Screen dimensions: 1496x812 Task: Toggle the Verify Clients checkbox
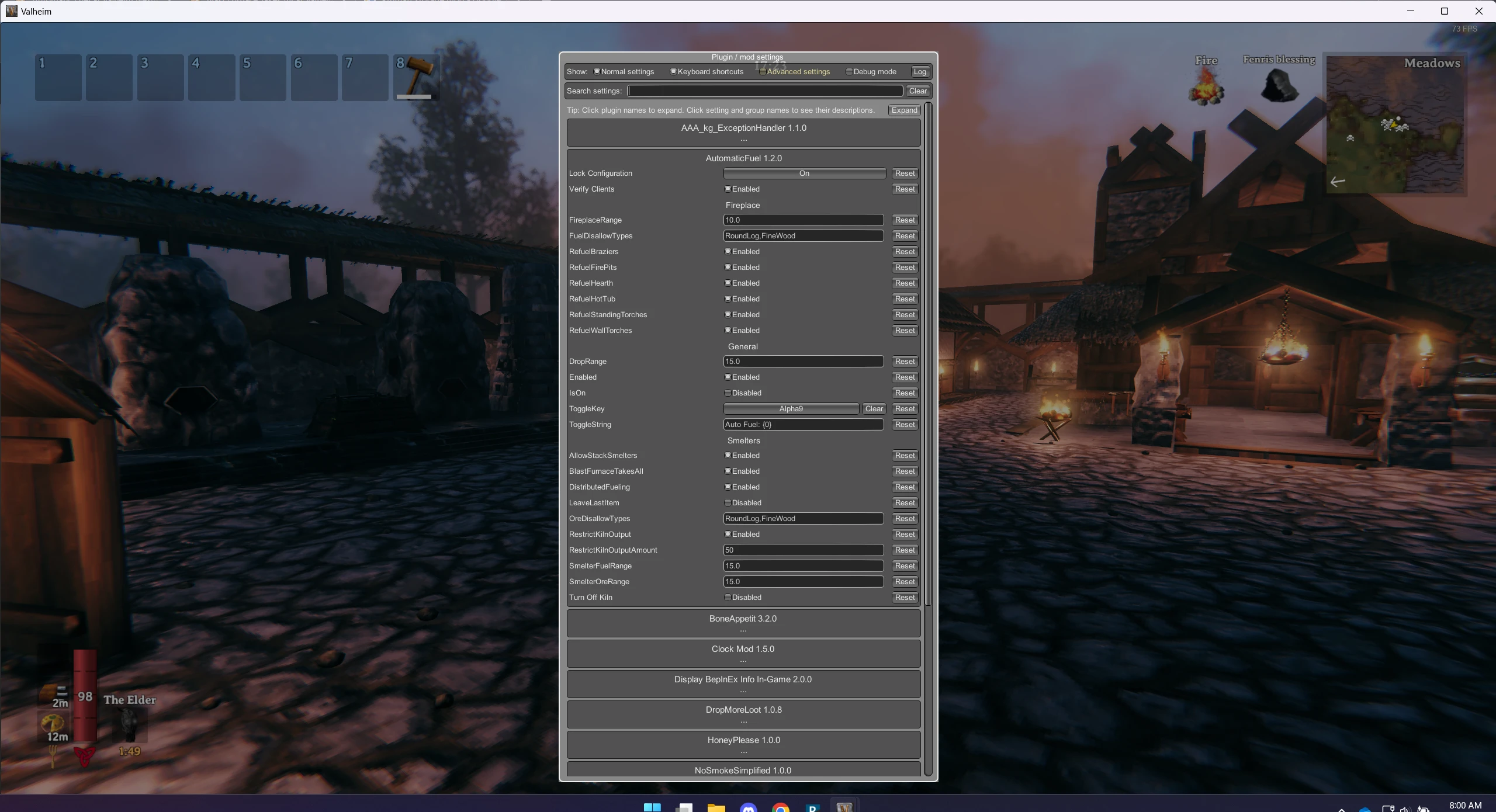(x=728, y=189)
